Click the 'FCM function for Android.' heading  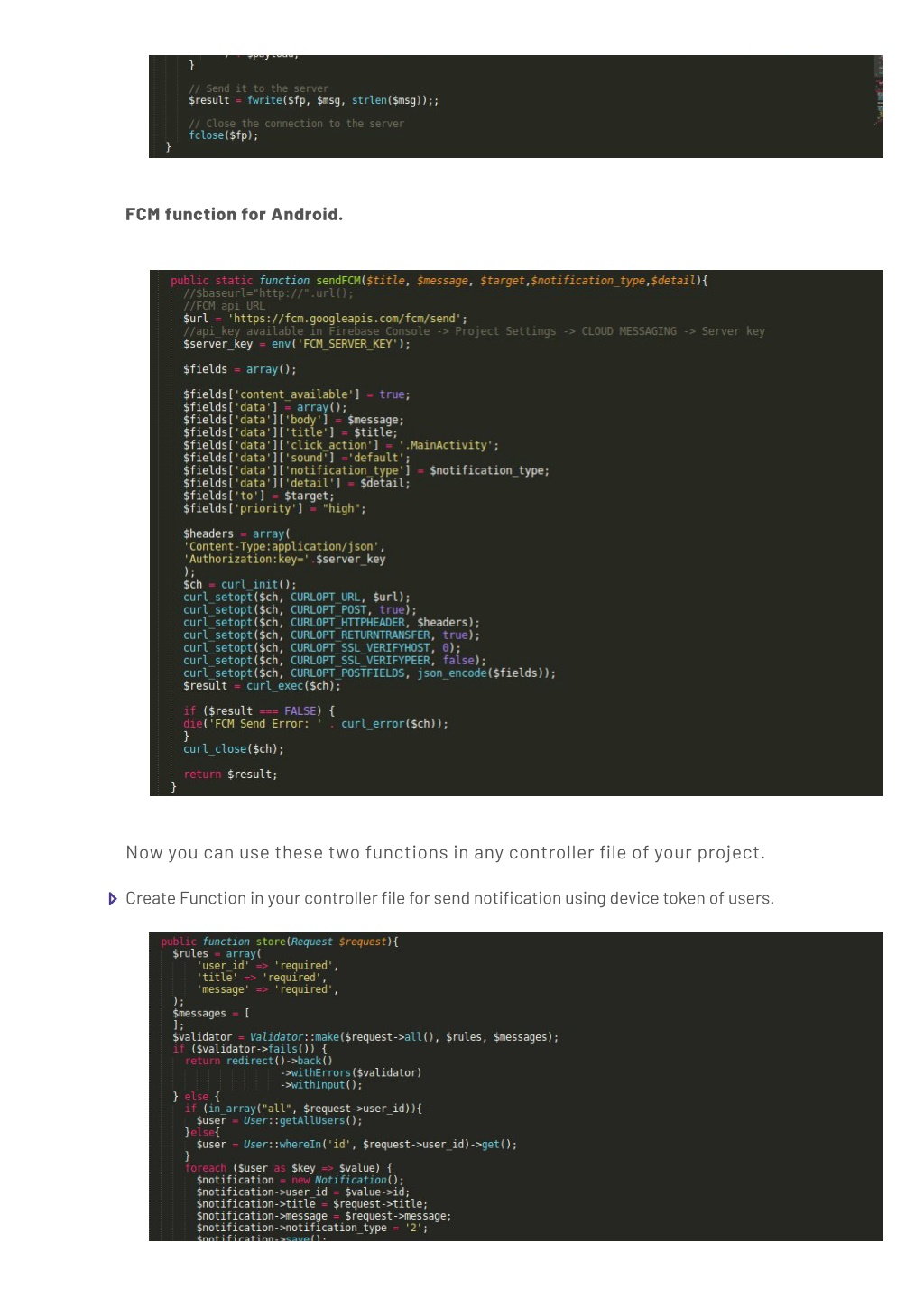(234, 215)
